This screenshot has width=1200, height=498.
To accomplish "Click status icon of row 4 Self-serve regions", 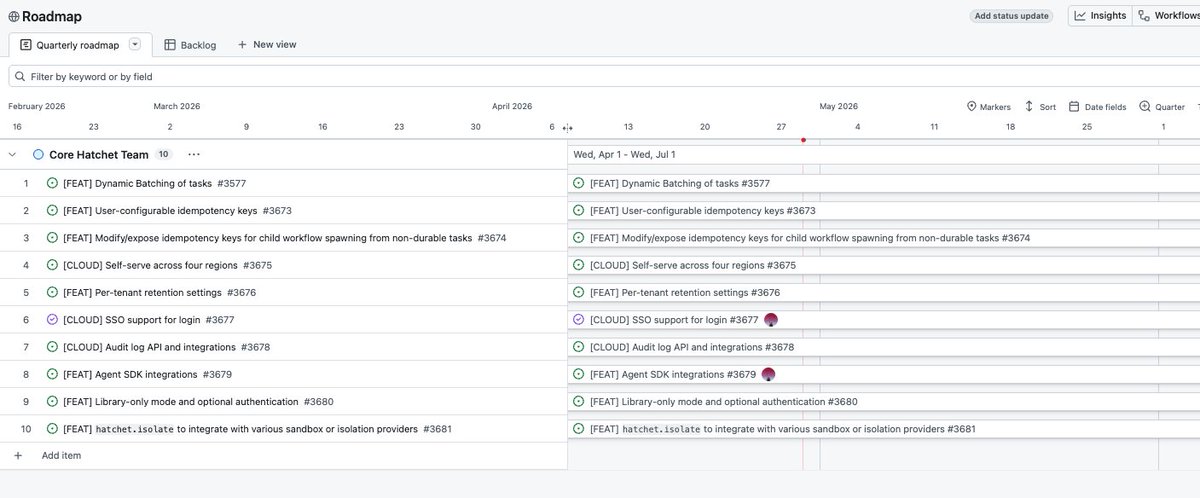I will pyautogui.click(x=52, y=265).
